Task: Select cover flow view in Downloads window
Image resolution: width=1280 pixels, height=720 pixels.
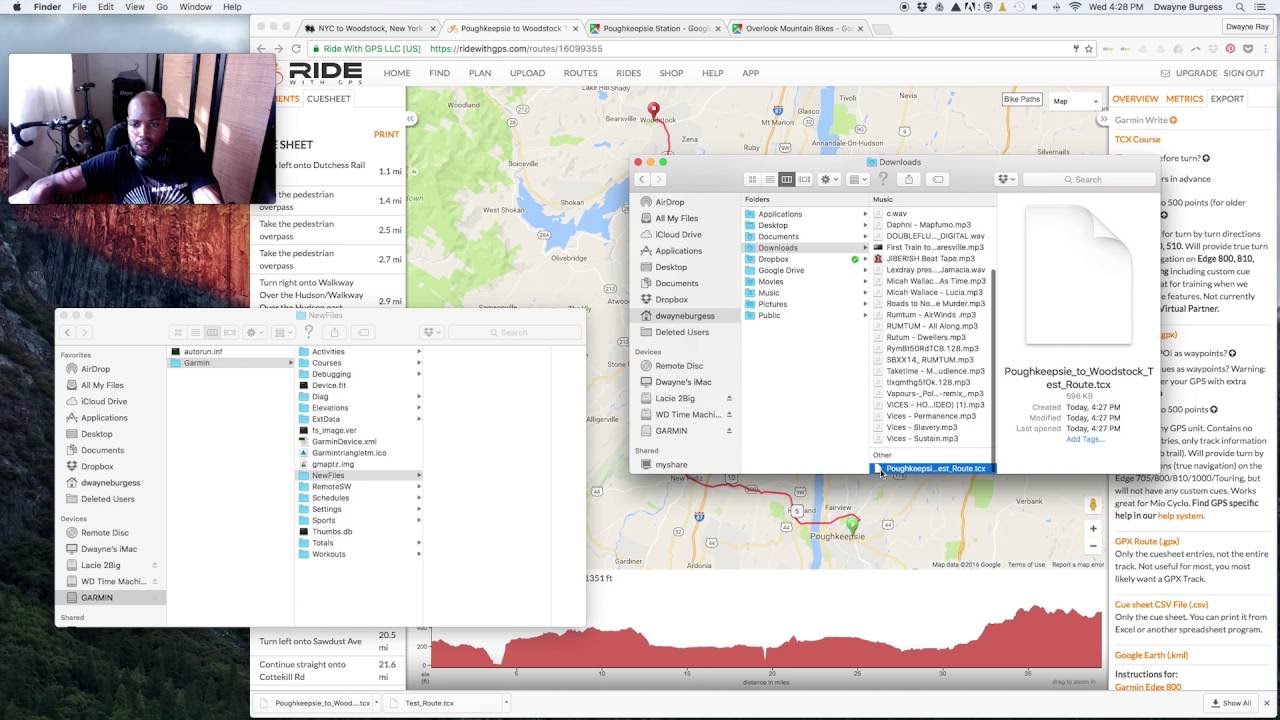Action: pyautogui.click(x=804, y=179)
